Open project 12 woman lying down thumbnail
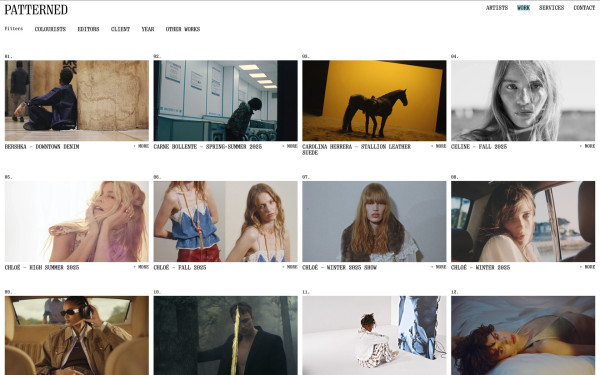 [x=523, y=336]
